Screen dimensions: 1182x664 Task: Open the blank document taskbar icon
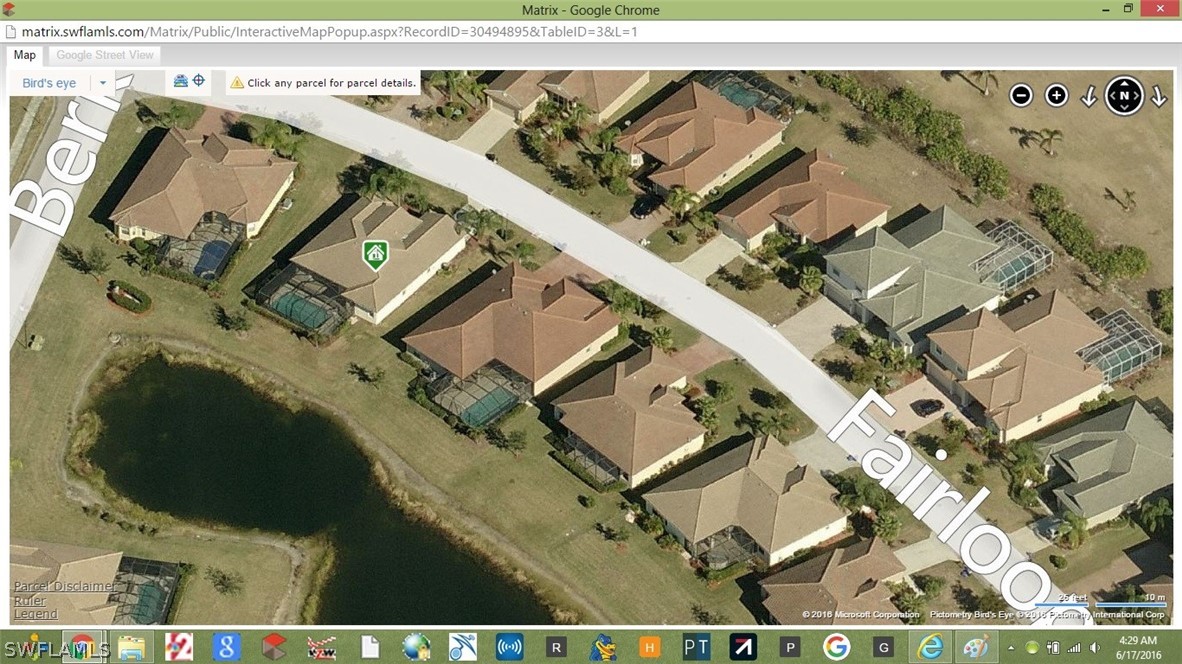(369, 647)
